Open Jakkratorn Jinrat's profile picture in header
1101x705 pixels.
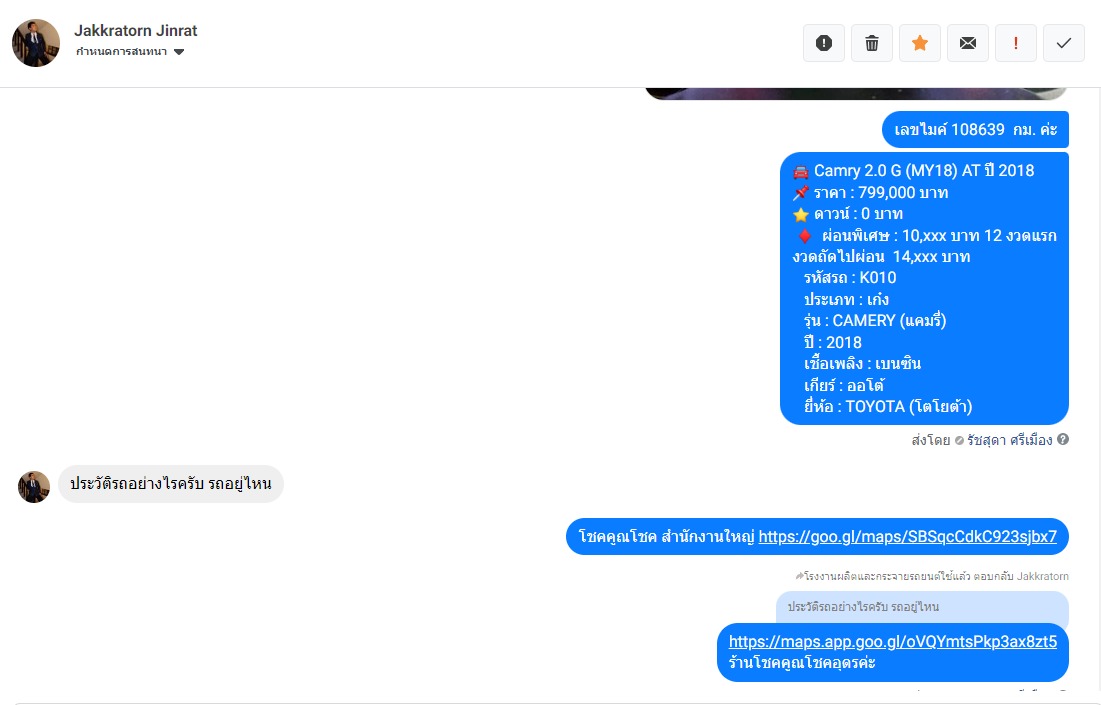coord(36,43)
